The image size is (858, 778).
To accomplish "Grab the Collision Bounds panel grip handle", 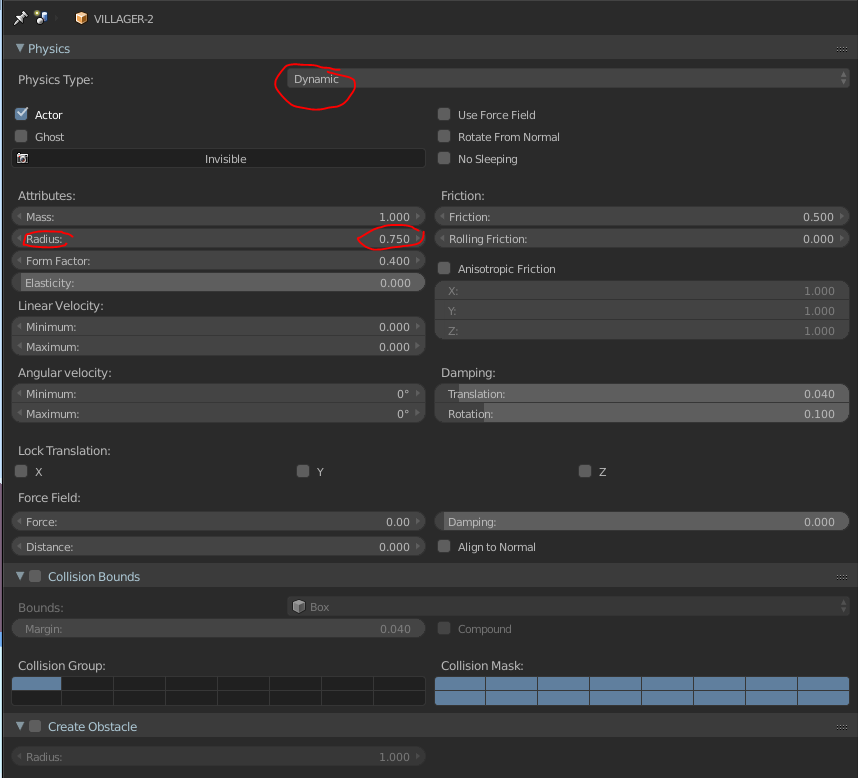I will pos(842,577).
